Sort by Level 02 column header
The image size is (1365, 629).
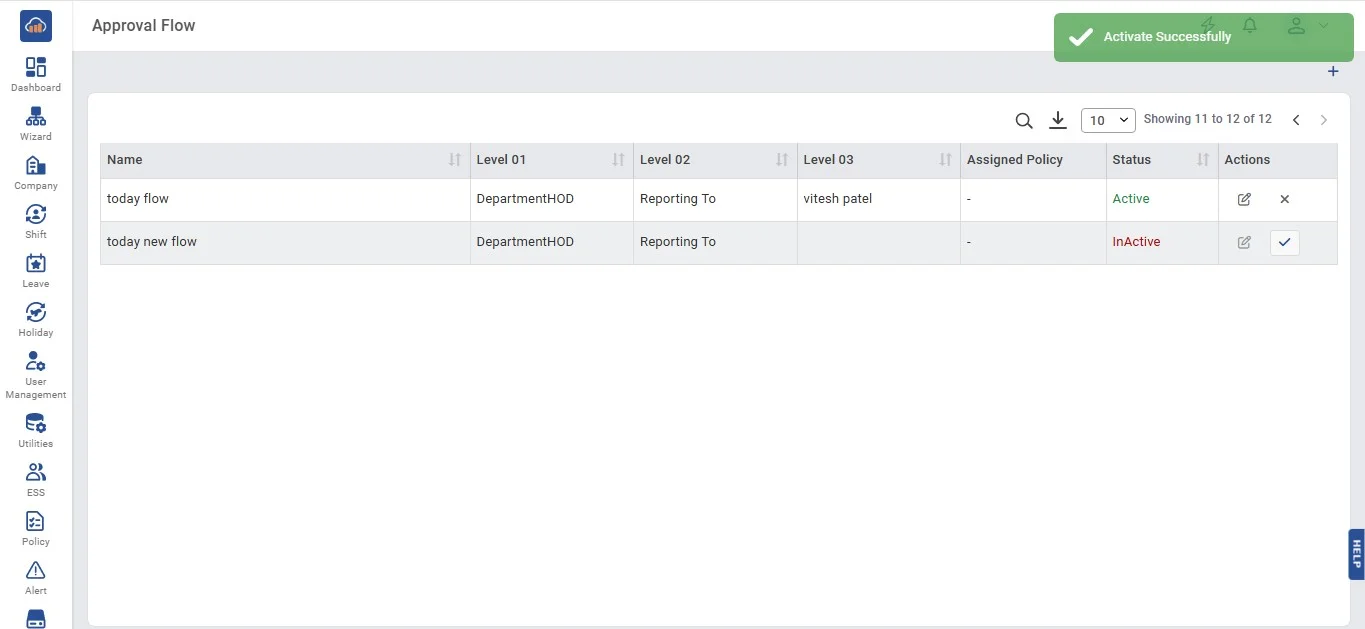tap(782, 160)
